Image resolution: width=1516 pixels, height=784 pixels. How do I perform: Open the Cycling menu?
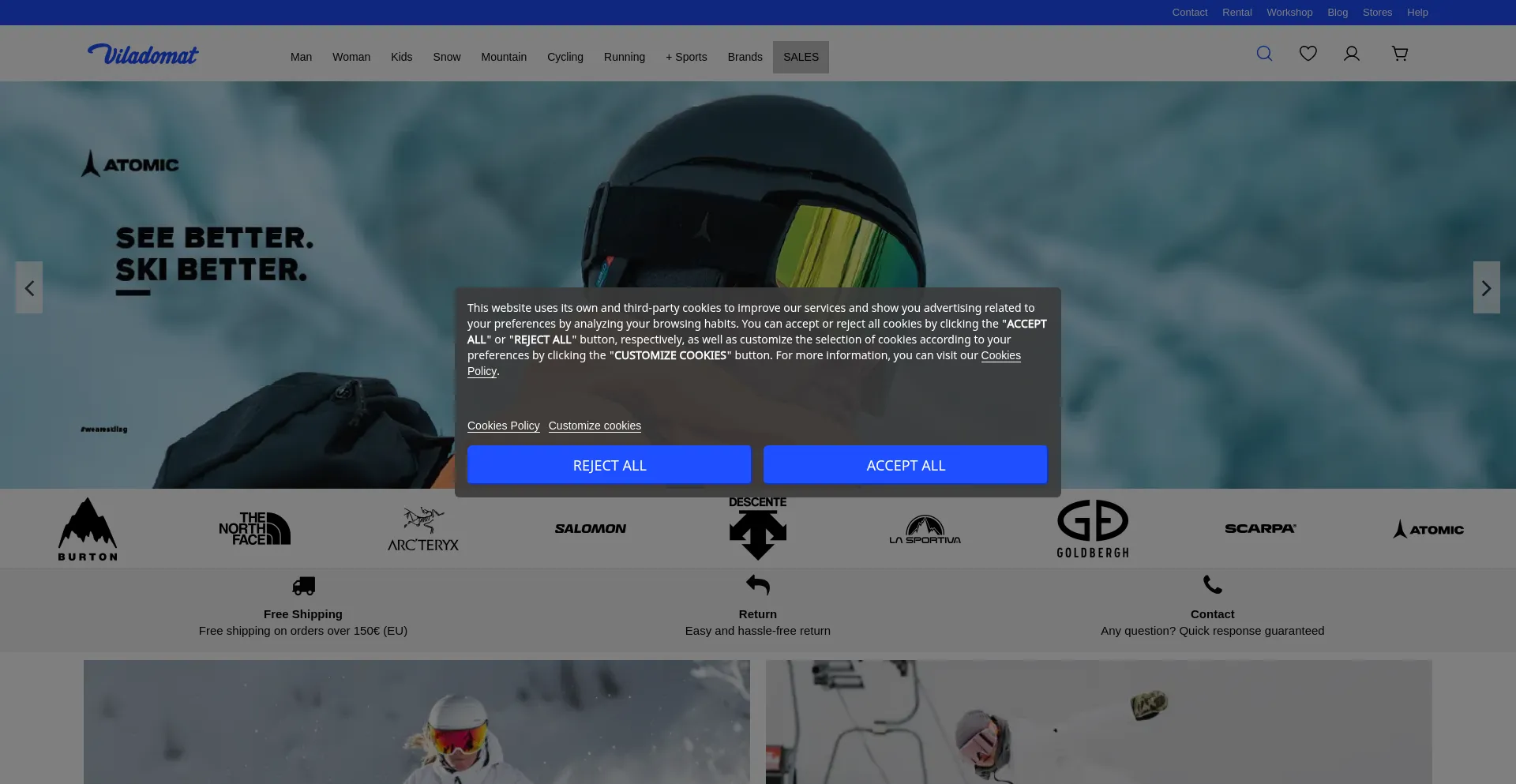tap(565, 57)
